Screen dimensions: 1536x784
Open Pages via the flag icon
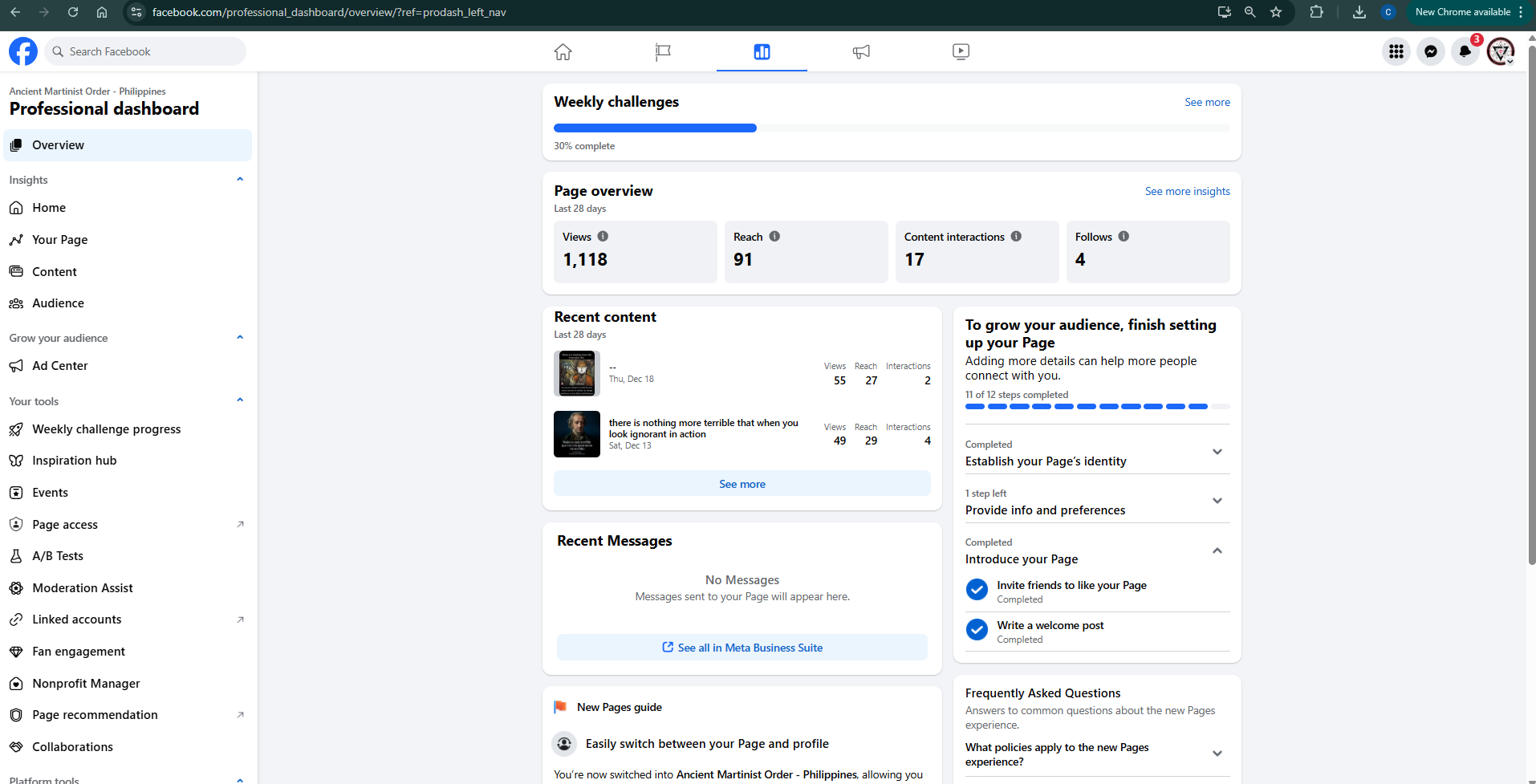click(x=662, y=51)
